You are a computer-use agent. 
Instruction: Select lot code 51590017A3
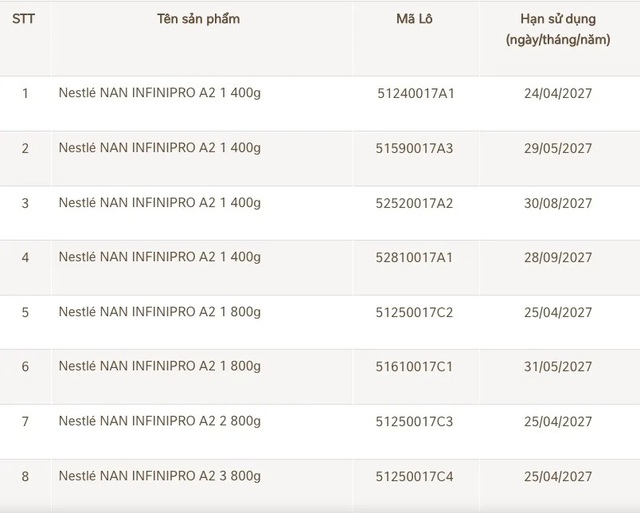(415, 149)
